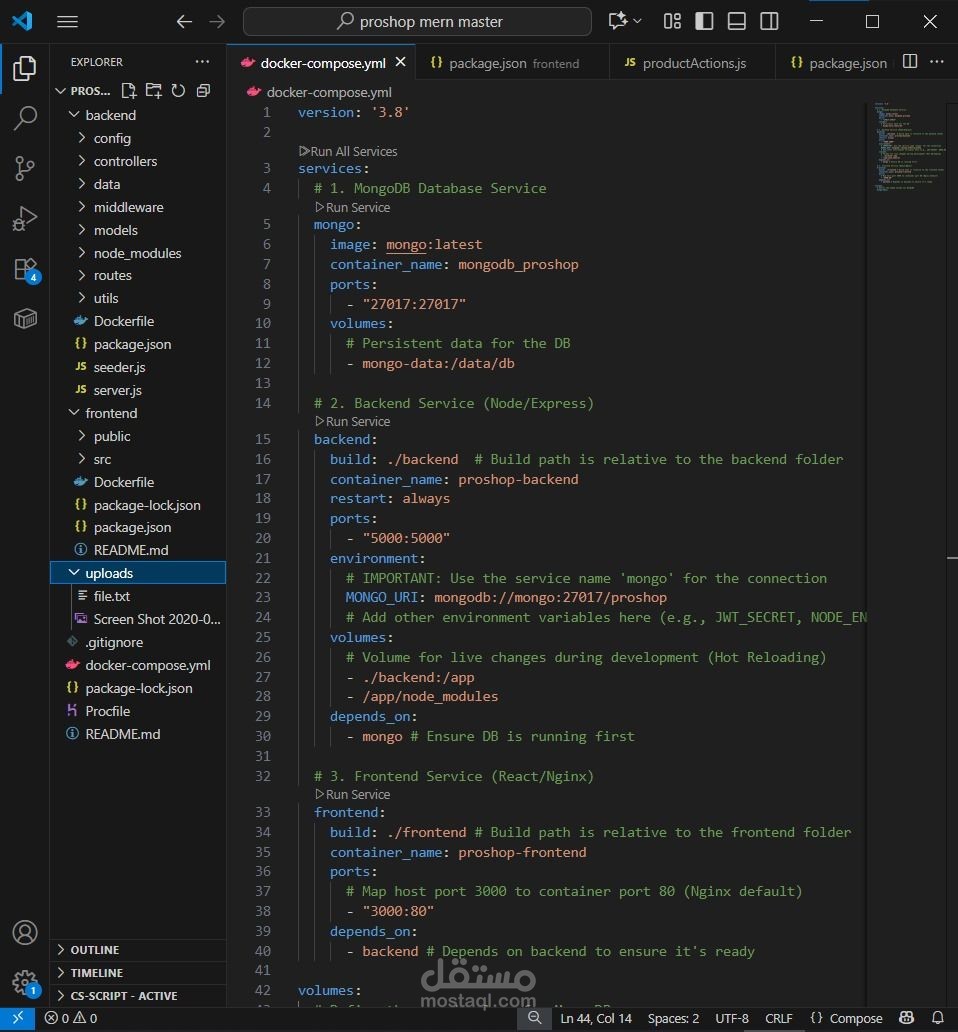
Task: Open the Copilot chat icon in title bar
Action: (x=617, y=21)
